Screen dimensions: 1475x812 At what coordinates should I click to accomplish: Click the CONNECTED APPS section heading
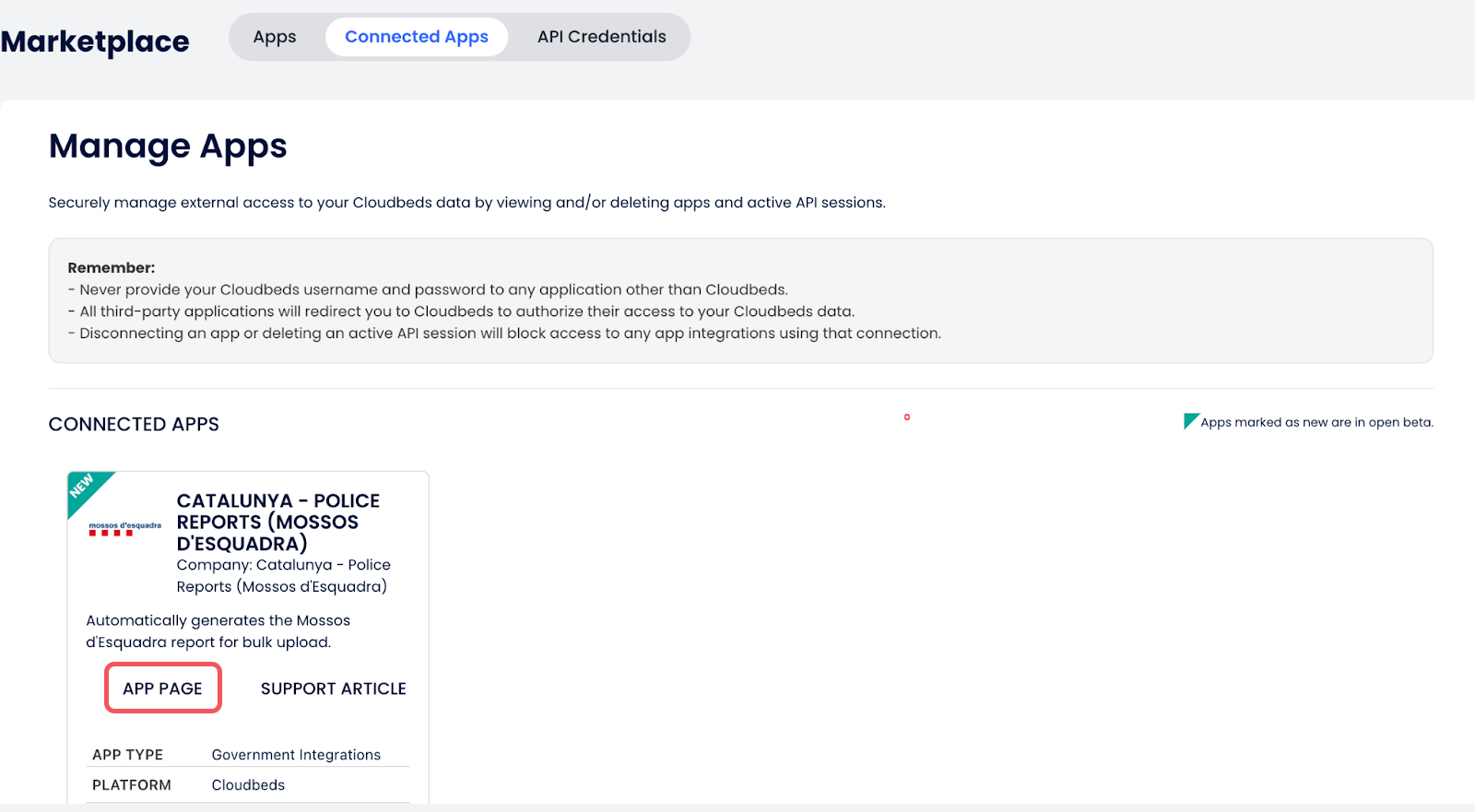(x=134, y=424)
